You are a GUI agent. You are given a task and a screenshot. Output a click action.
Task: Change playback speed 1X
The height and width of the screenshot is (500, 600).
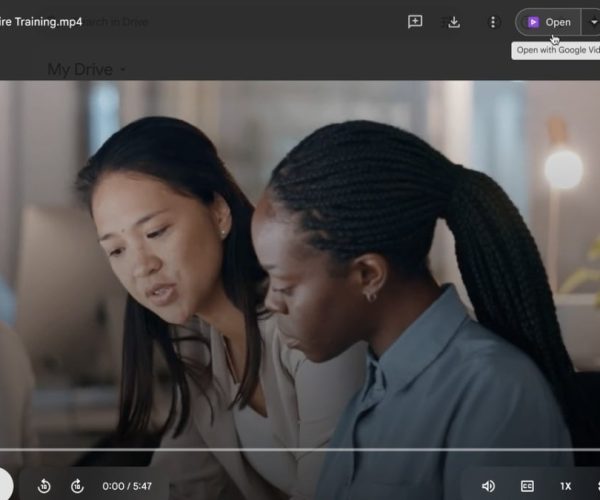(x=566, y=486)
